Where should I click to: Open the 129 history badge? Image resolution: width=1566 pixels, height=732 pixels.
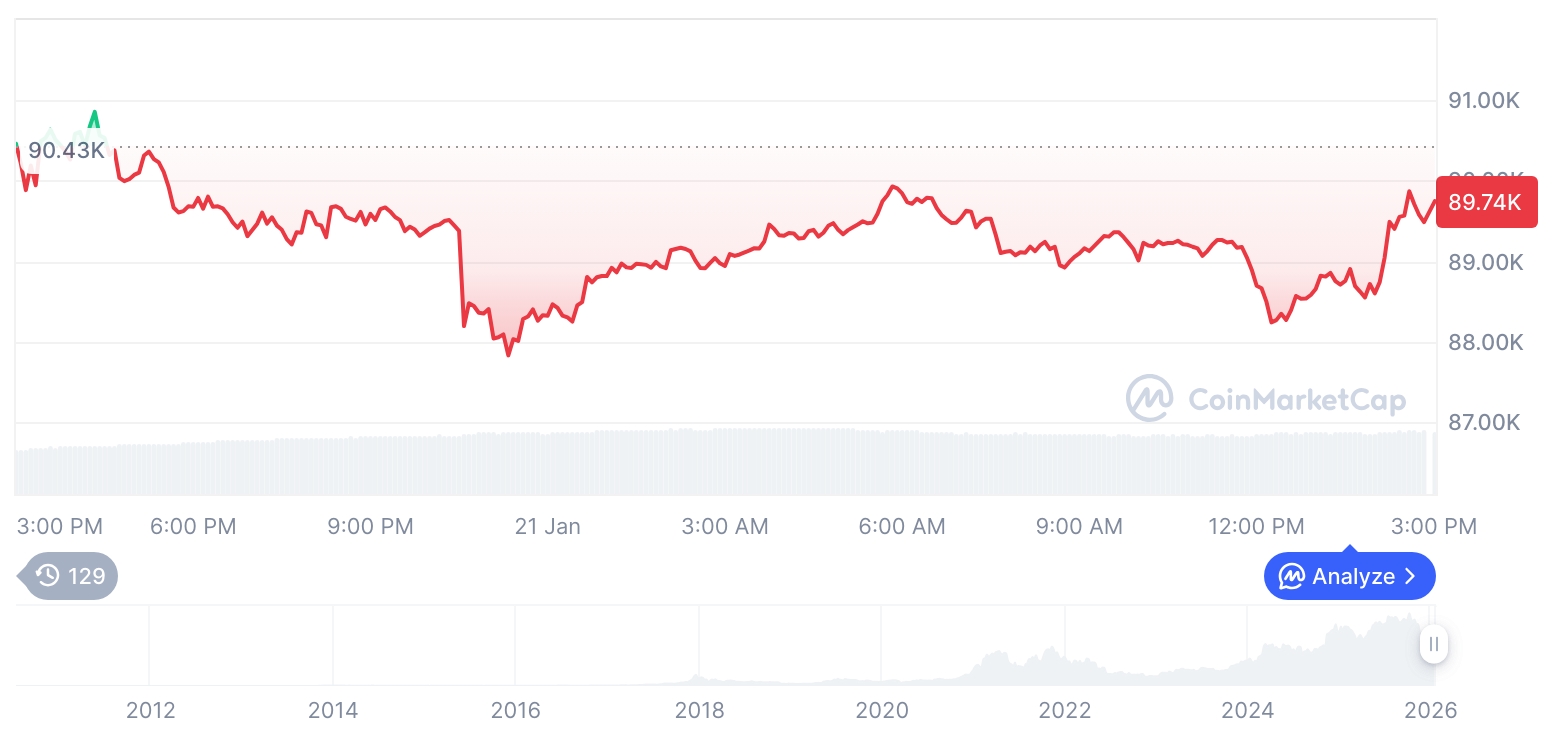[70, 575]
